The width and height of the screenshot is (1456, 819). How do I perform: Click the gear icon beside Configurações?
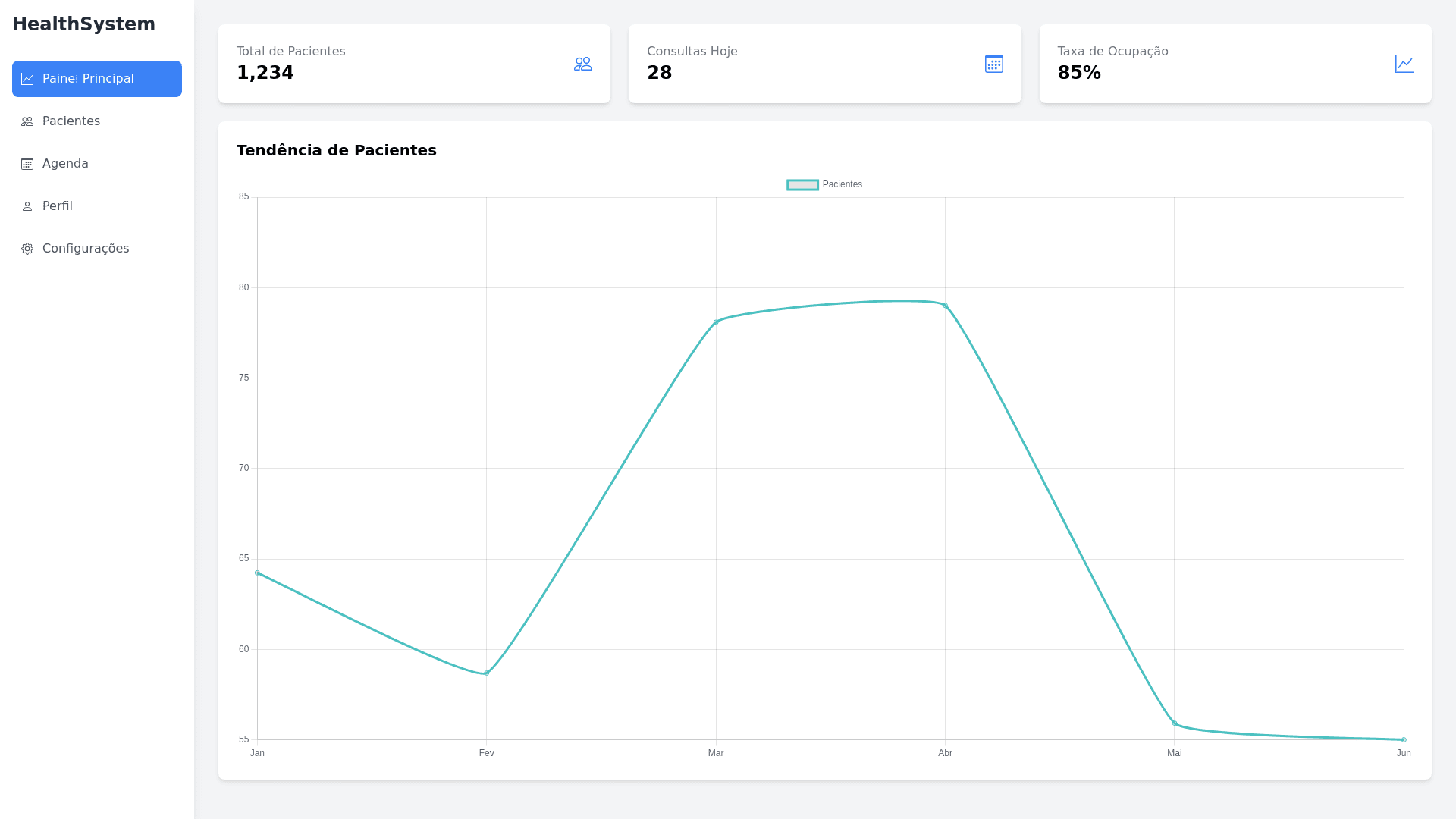[x=27, y=249]
